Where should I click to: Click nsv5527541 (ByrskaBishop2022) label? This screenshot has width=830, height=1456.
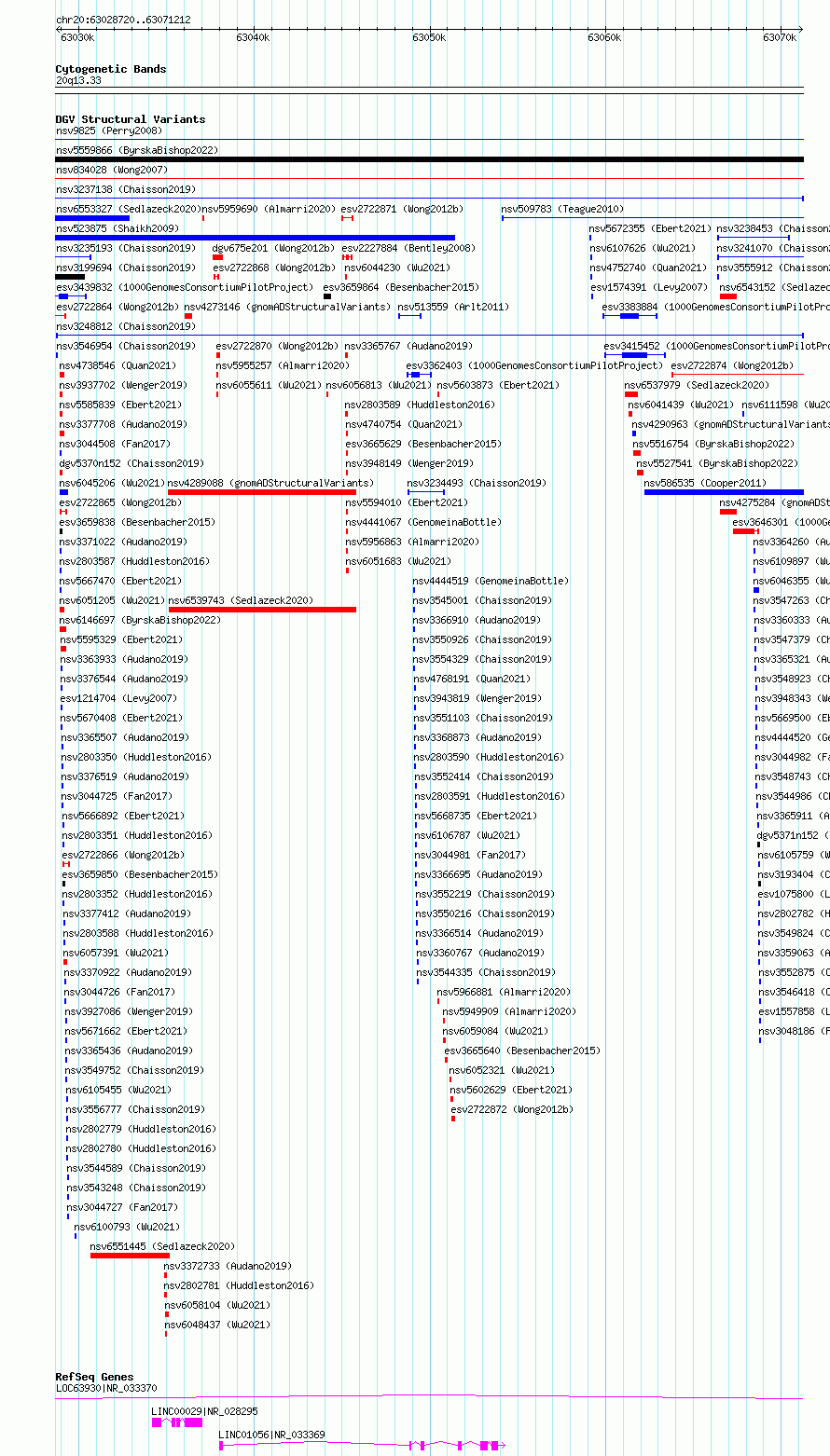[x=717, y=463]
